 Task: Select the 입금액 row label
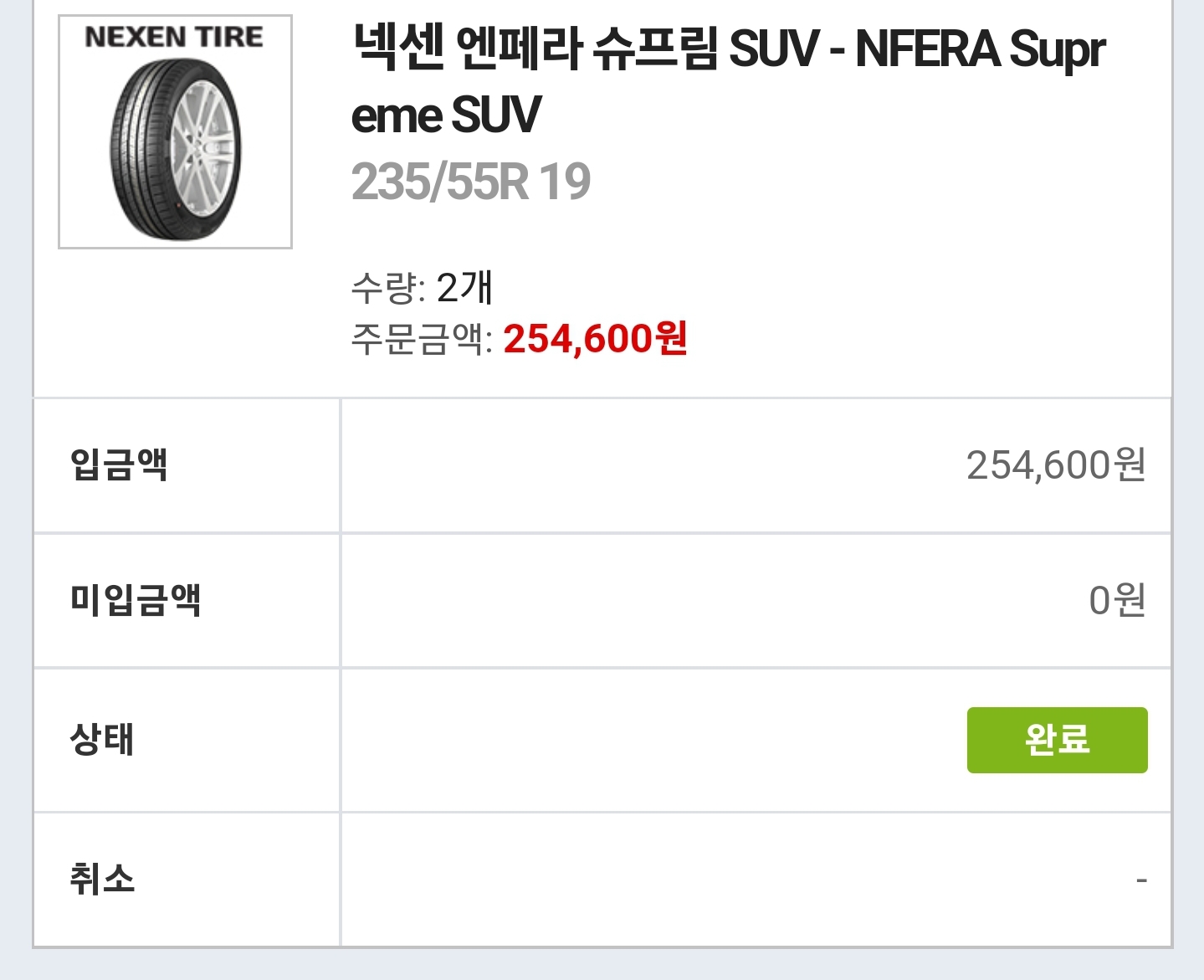[119, 464]
